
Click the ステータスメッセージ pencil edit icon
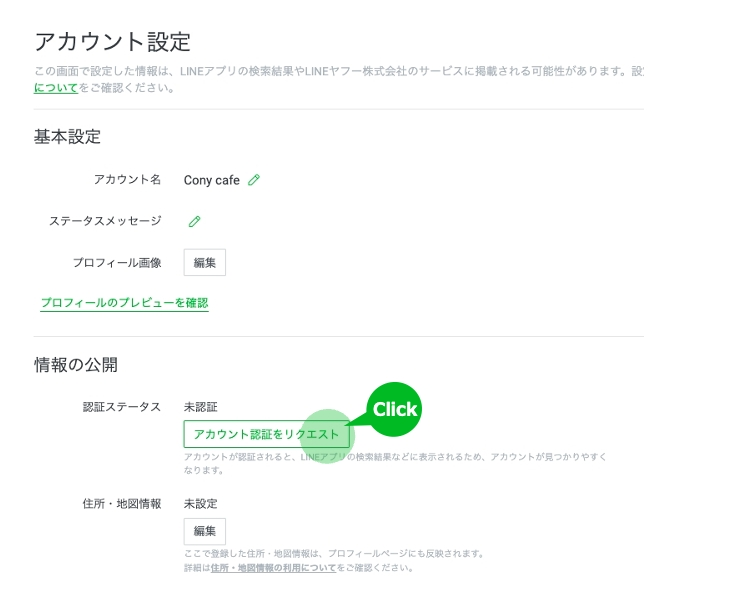pyautogui.click(x=195, y=221)
